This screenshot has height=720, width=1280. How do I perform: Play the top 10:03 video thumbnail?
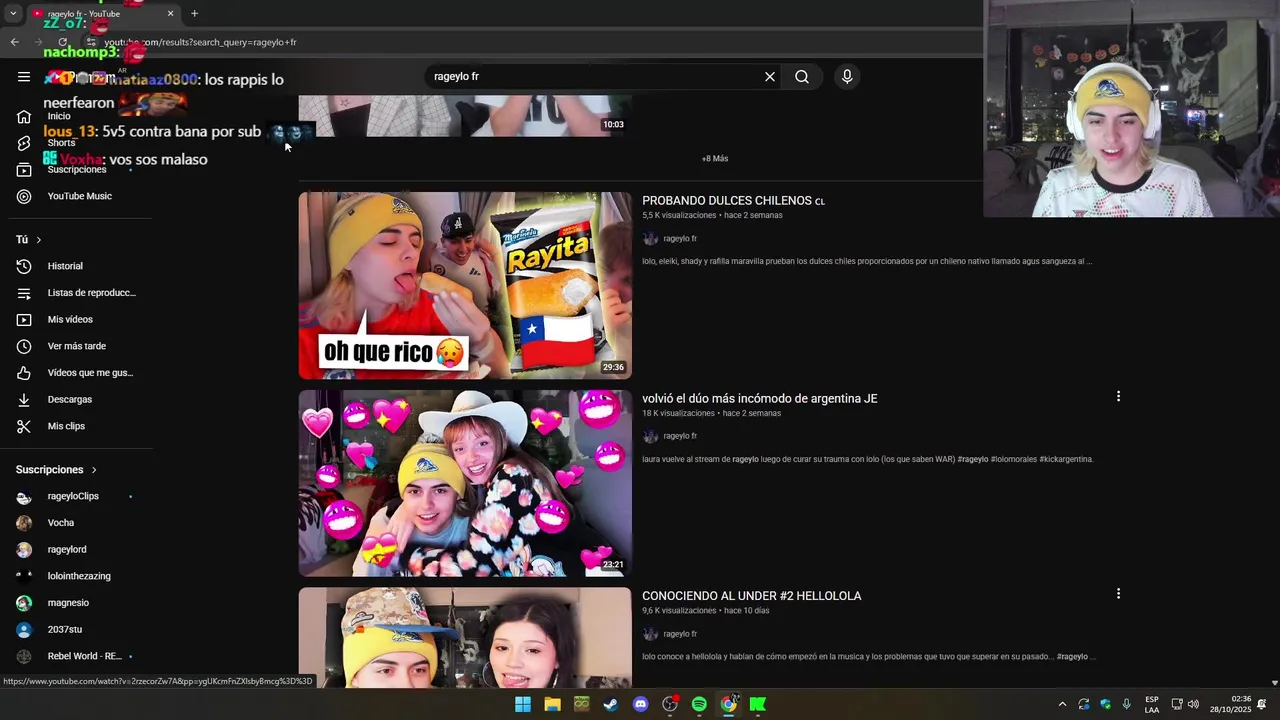[465, 116]
